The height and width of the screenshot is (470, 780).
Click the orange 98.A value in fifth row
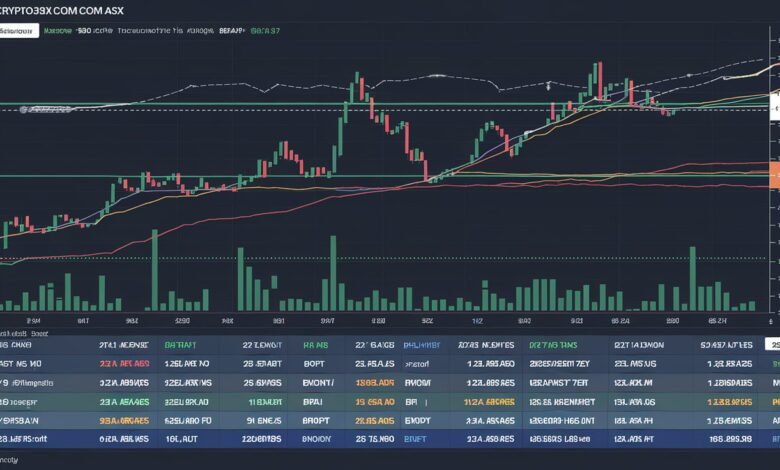point(124,421)
